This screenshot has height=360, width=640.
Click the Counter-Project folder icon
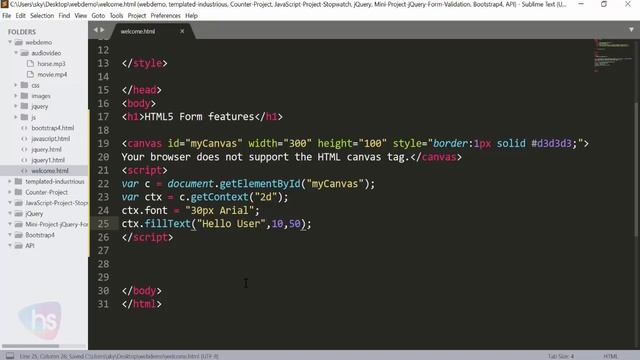pos(19,192)
